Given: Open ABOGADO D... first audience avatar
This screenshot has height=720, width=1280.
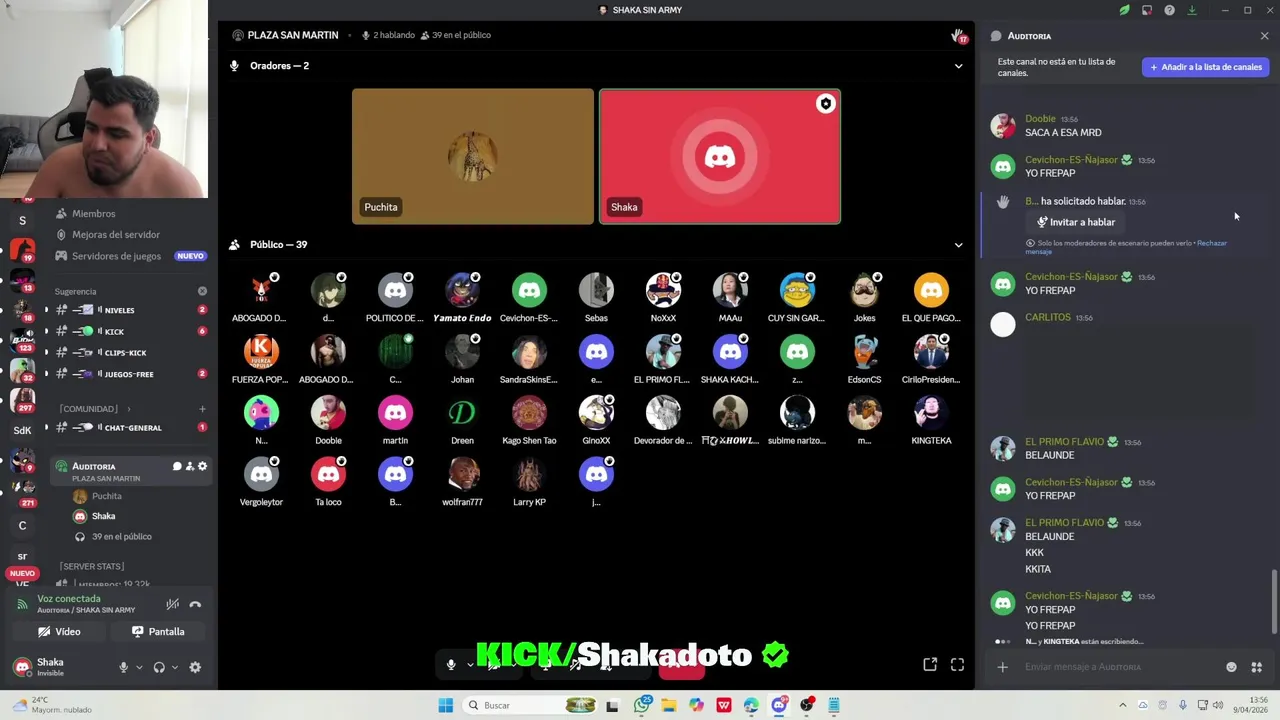Looking at the screenshot, I should (x=261, y=290).
